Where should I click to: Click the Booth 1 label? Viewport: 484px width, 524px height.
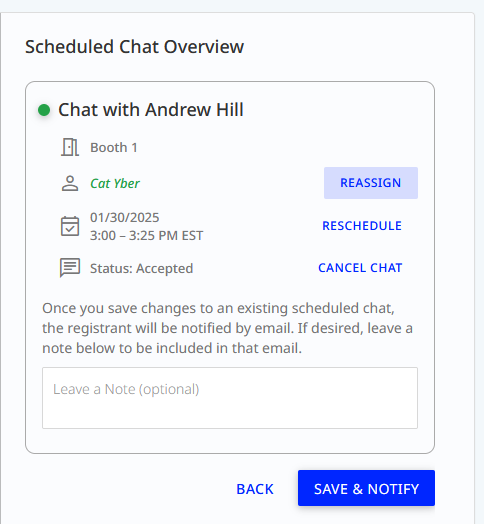[x=114, y=147]
